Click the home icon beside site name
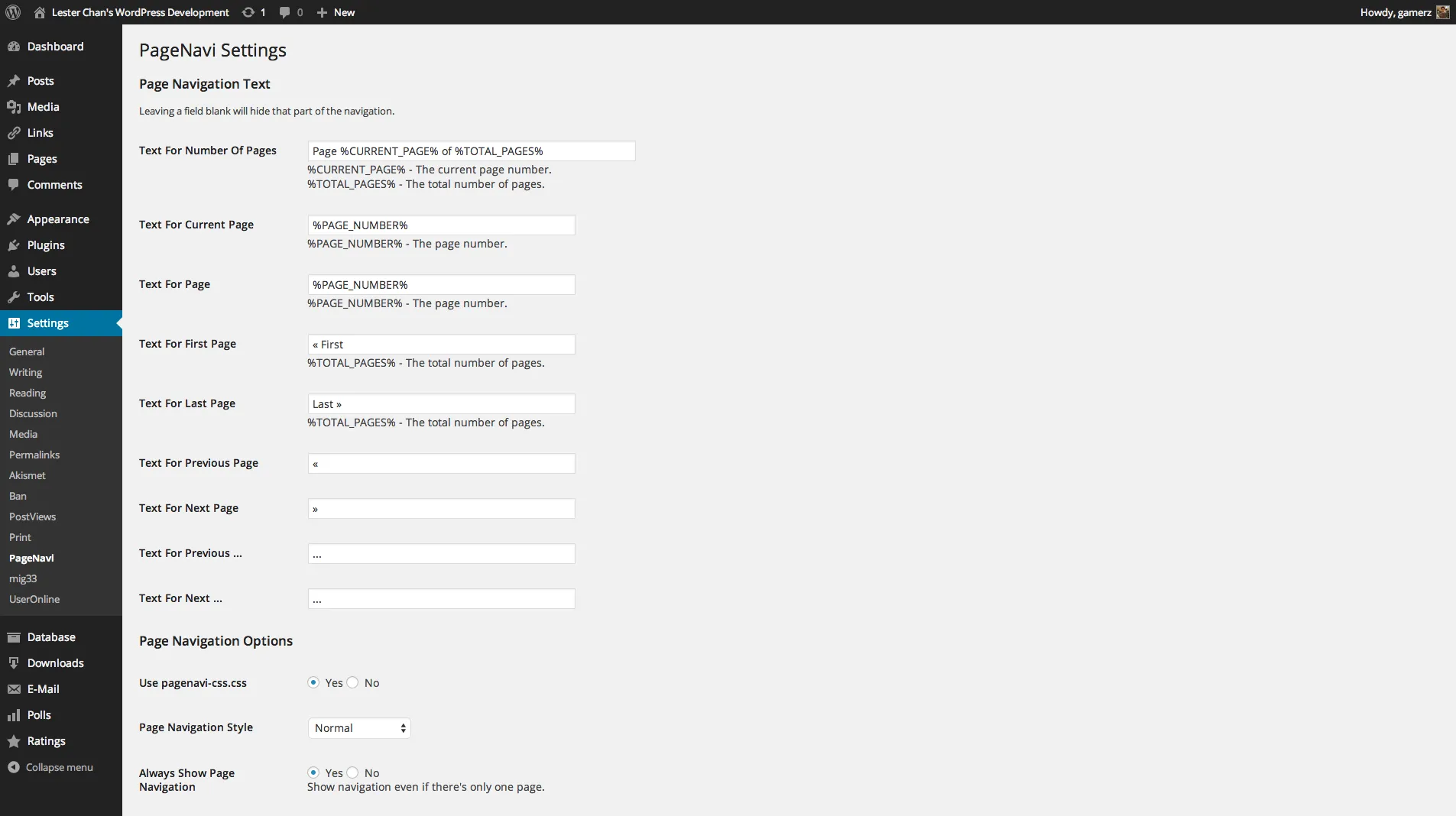Viewport: 1456px width, 816px height. [x=40, y=12]
